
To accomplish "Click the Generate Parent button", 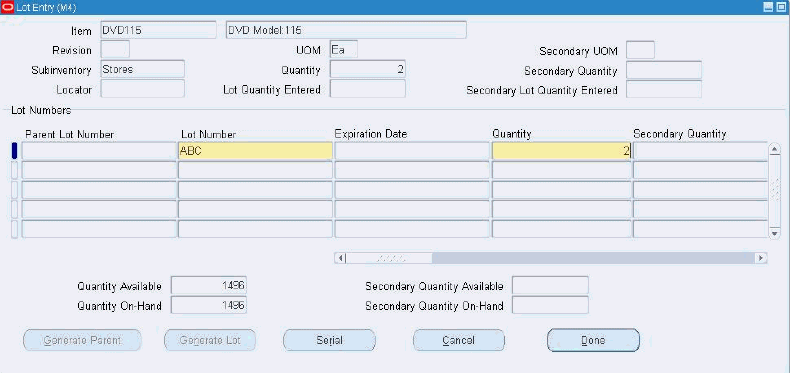I will 82,340.
